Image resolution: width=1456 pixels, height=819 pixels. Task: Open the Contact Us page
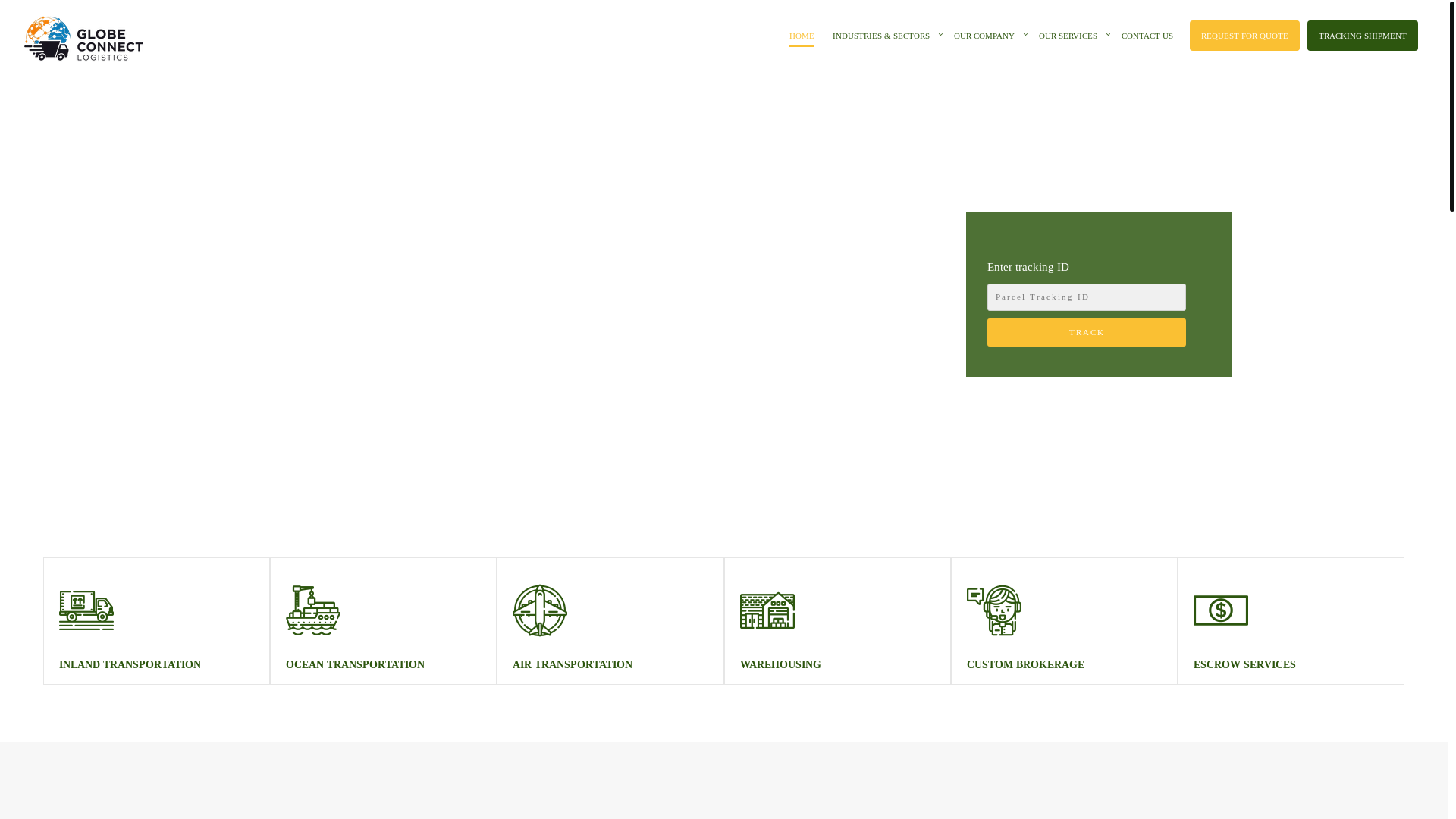[1147, 36]
